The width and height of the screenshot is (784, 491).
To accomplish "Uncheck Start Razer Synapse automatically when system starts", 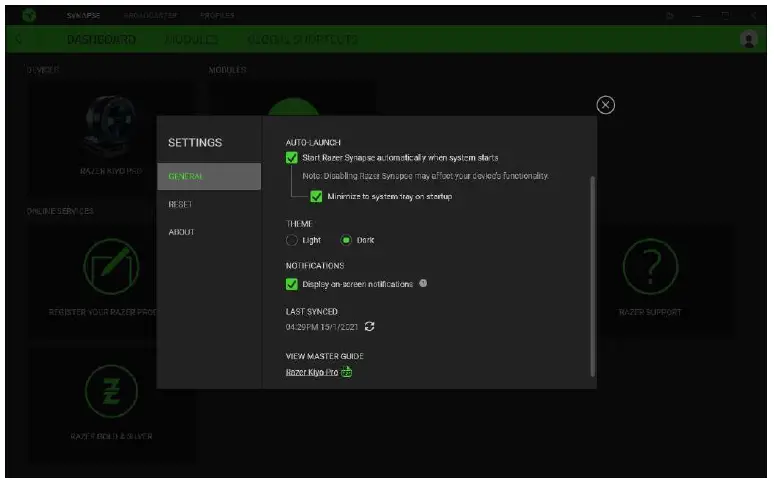I will coord(292,158).
